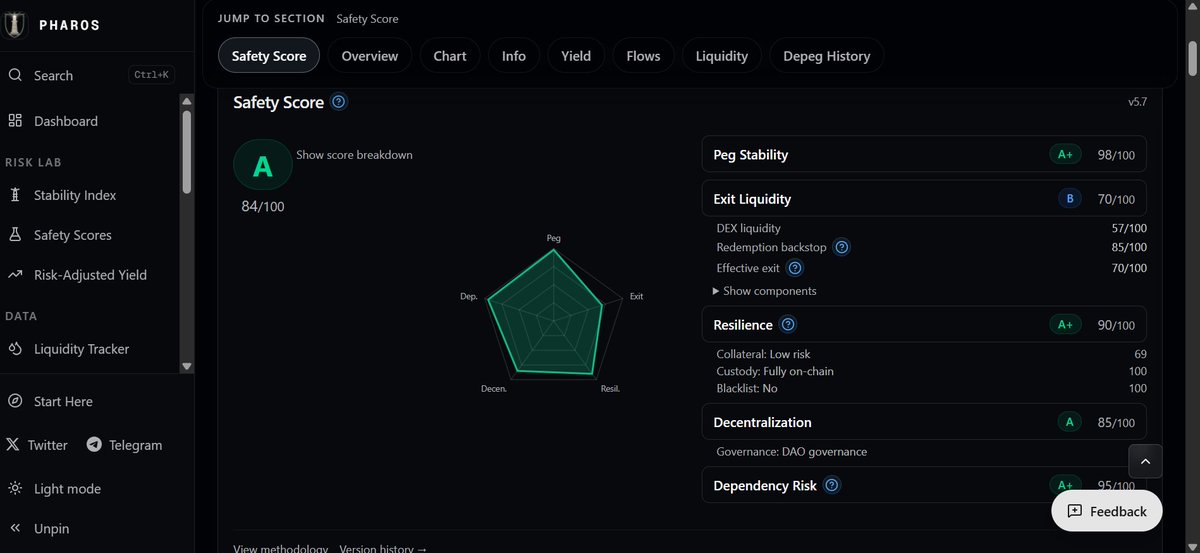Click the A+ badge on Resilience
This screenshot has height=553, width=1200.
tap(1066, 325)
